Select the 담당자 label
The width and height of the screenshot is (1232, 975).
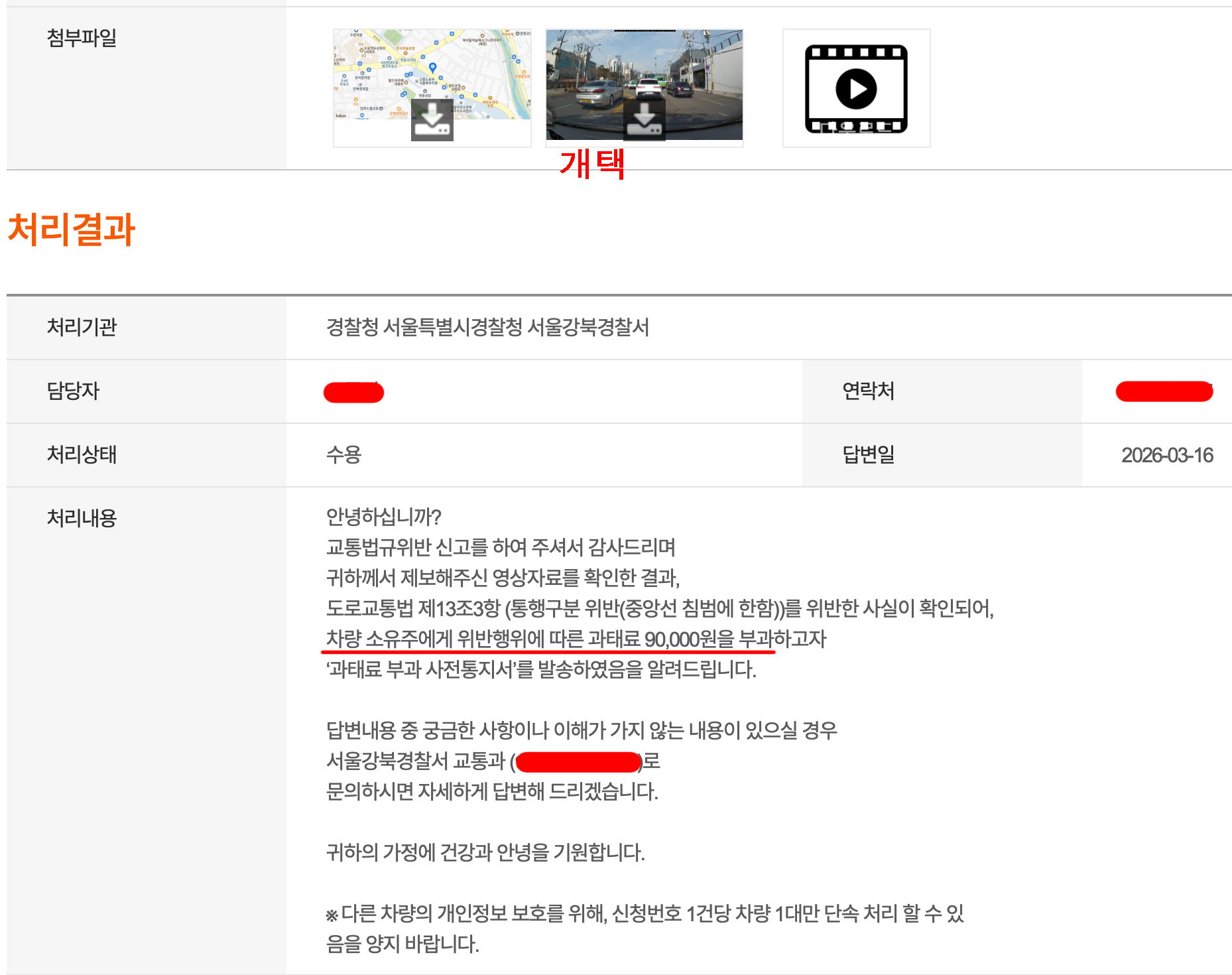[x=73, y=391]
